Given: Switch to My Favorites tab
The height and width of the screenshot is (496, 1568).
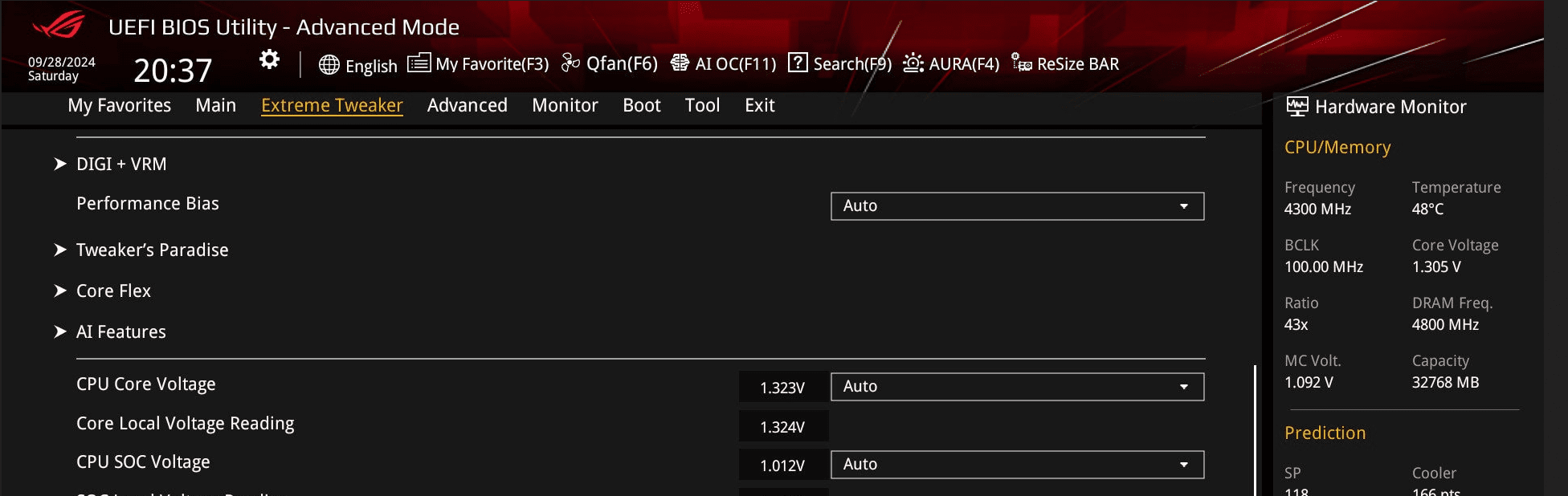Looking at the screenshot, I should 120,105.
